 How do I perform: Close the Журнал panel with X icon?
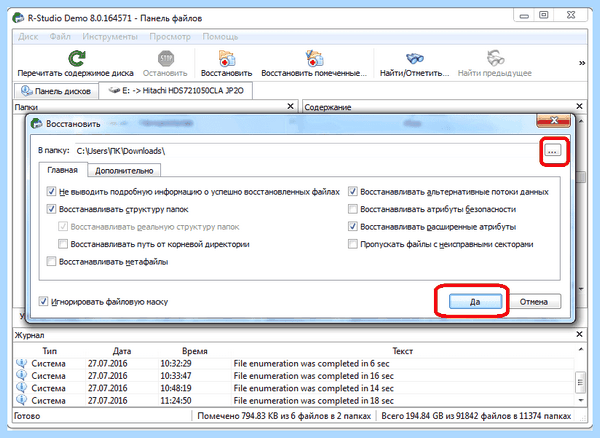pyautogui.click(x=579, y=334)
